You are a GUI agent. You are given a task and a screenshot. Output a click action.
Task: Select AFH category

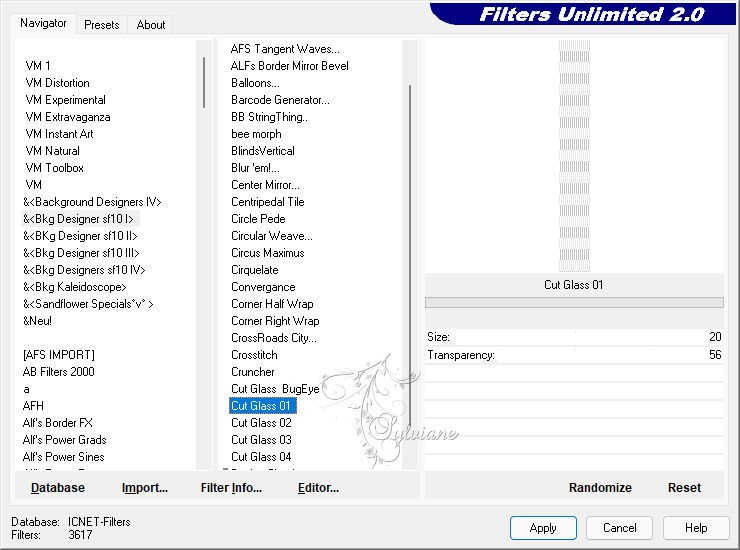pyautogui.click(x=33, y=406)
